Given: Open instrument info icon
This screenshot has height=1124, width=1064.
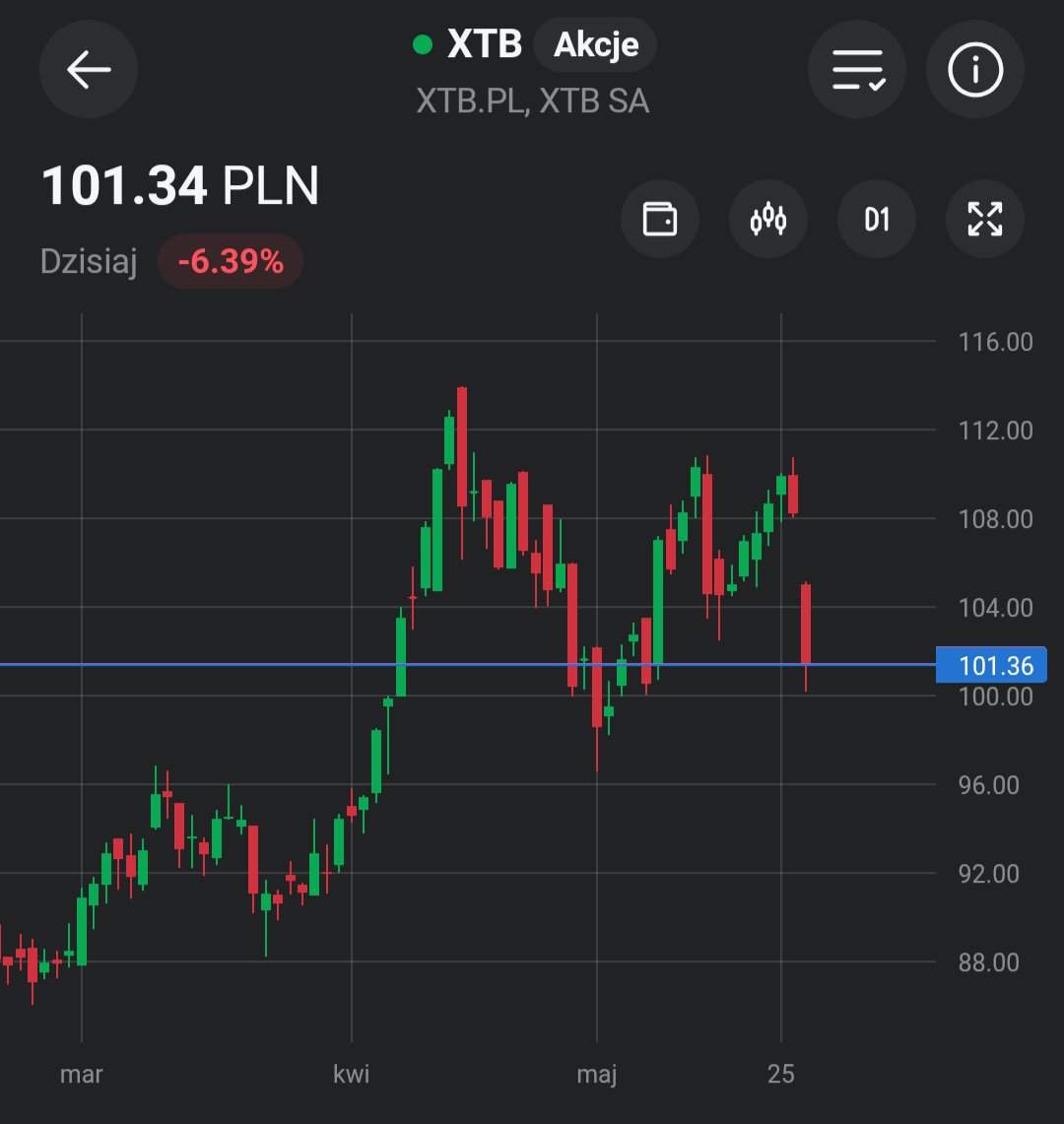Looking at the screenshot, I should (975, 70).
